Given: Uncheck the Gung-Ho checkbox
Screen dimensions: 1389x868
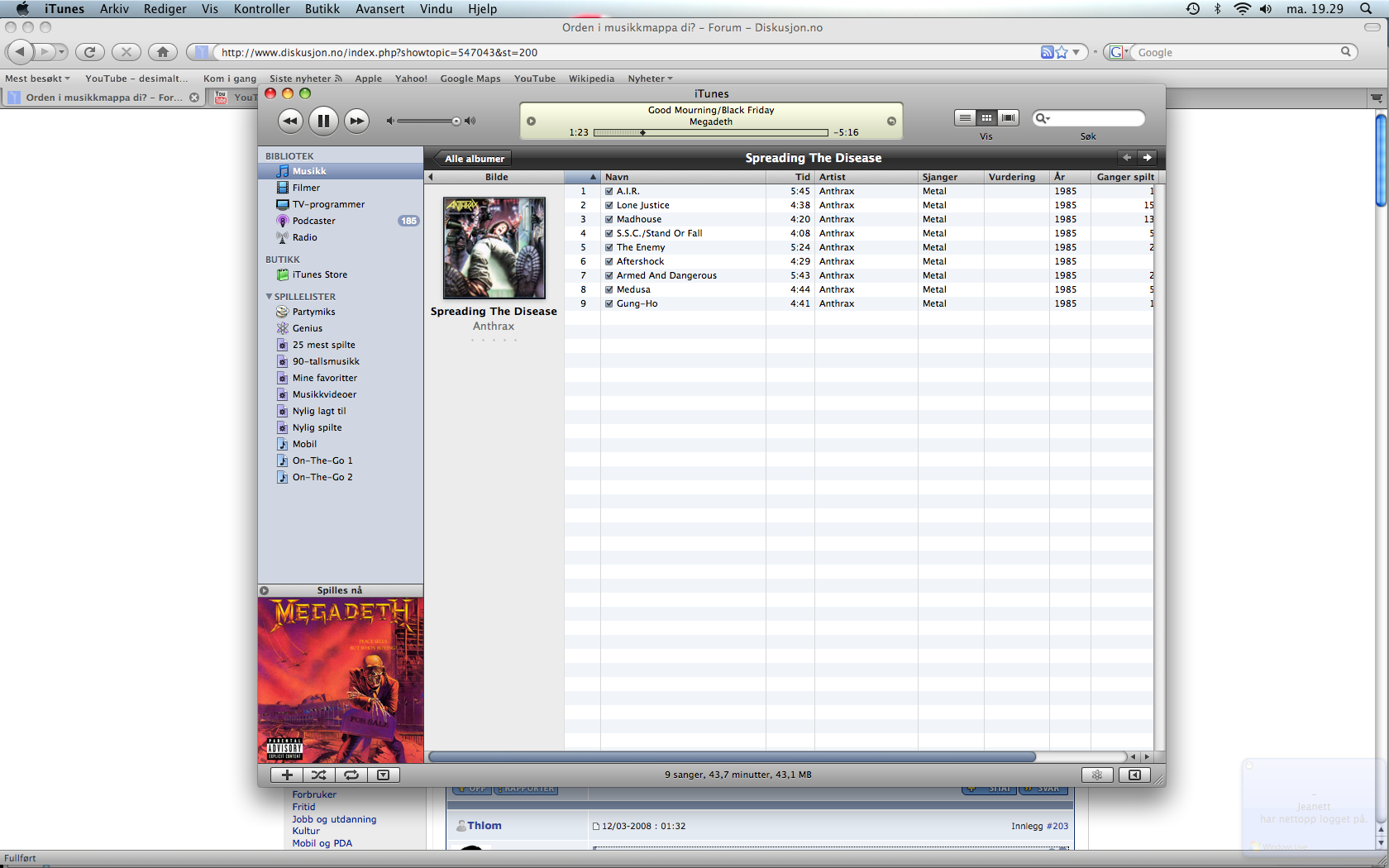Looking at the screenshot, I should point(609,303).
